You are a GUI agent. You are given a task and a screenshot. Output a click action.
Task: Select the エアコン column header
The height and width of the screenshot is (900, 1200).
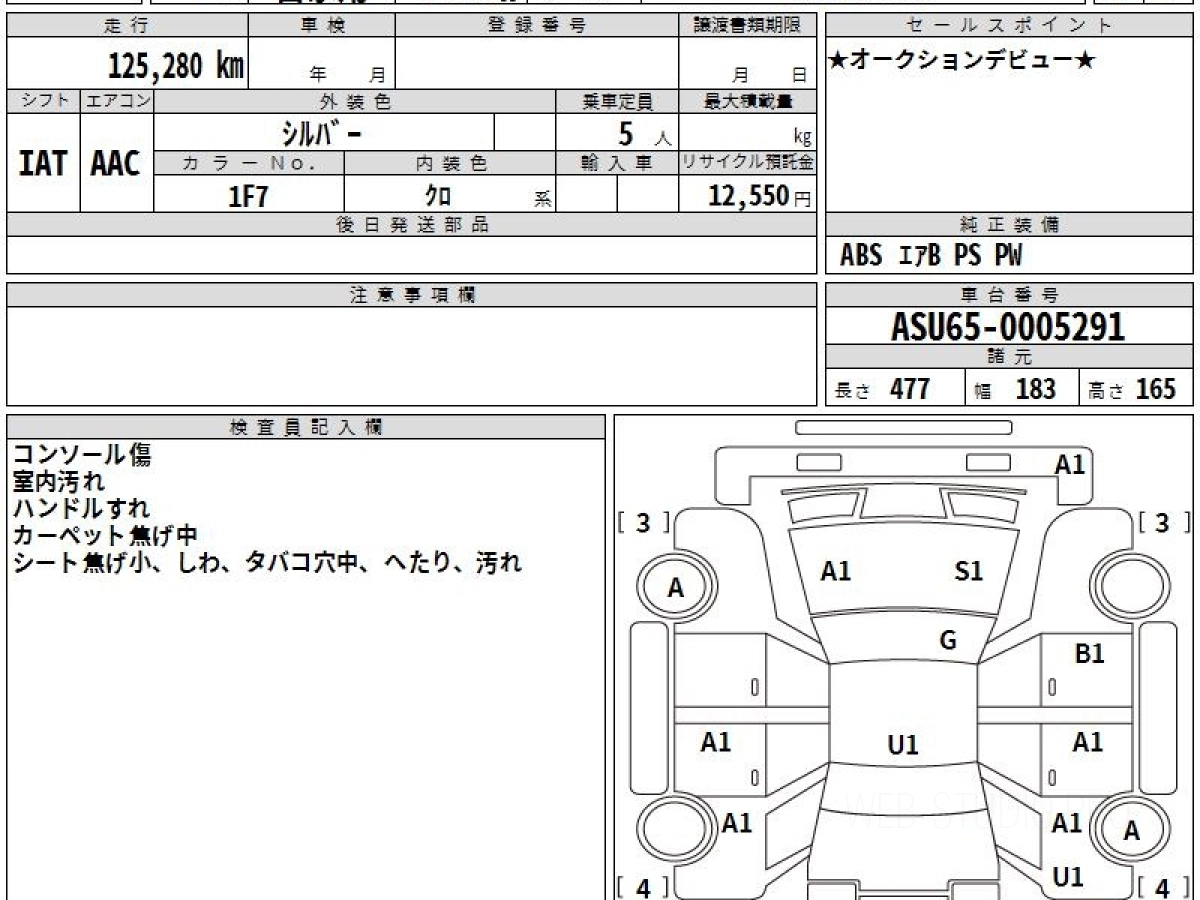pyautogui.click(x=117, y=101)
